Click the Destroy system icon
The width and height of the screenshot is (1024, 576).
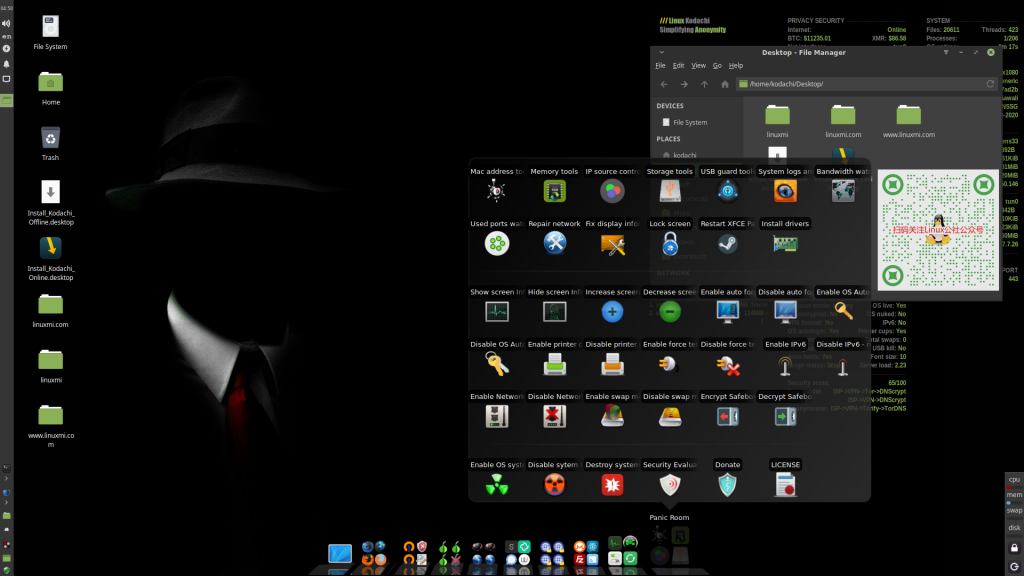click(x=612, y=485)
